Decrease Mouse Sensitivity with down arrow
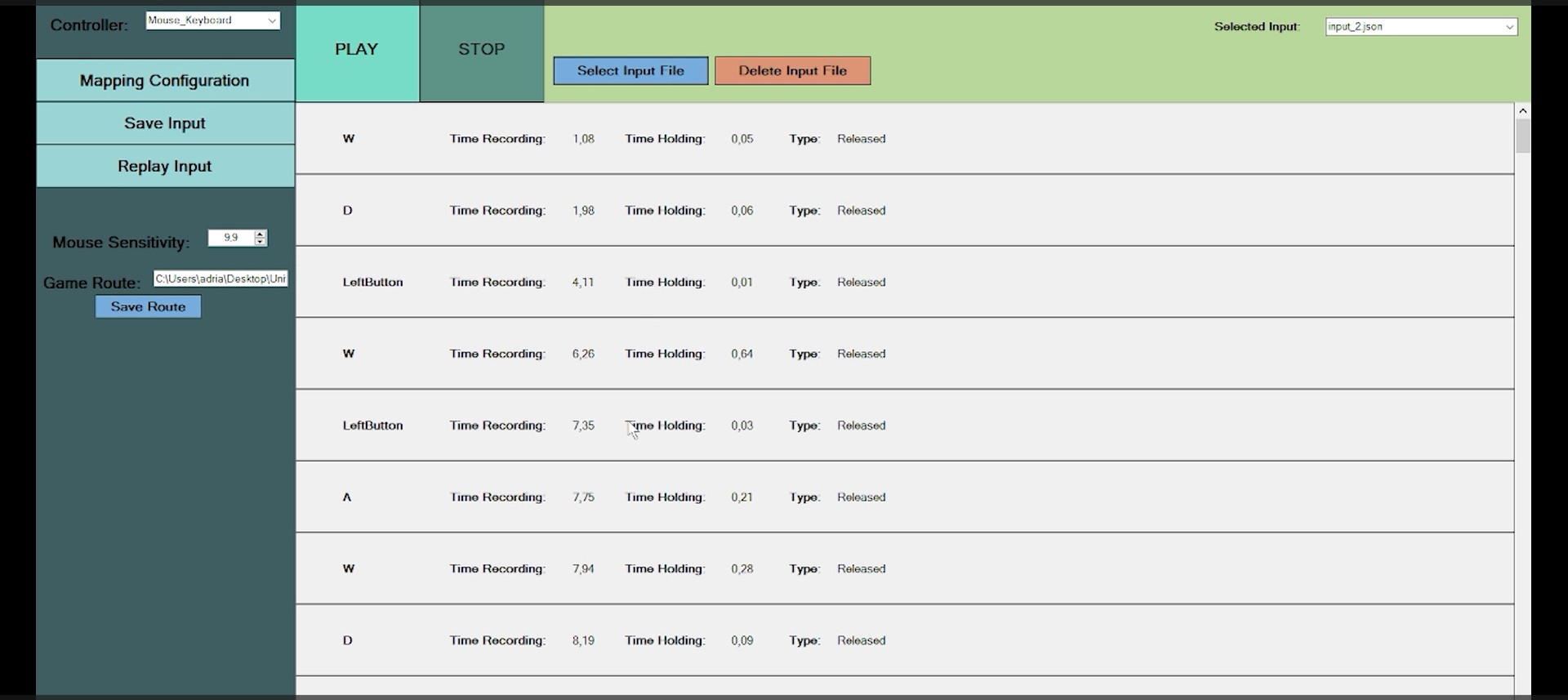The height and width of the screenshot is (700, 1568). (x=261, y=242)
